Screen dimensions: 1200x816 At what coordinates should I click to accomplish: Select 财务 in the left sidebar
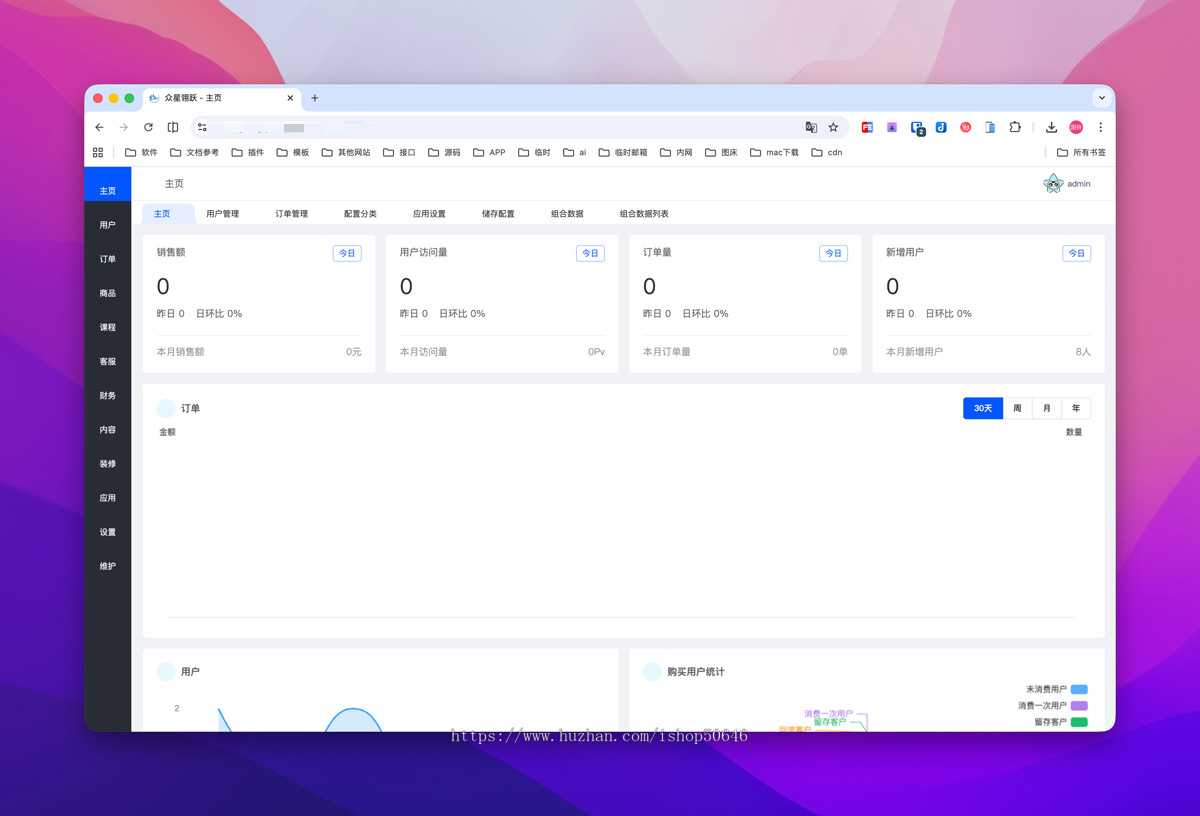[108, 395]
